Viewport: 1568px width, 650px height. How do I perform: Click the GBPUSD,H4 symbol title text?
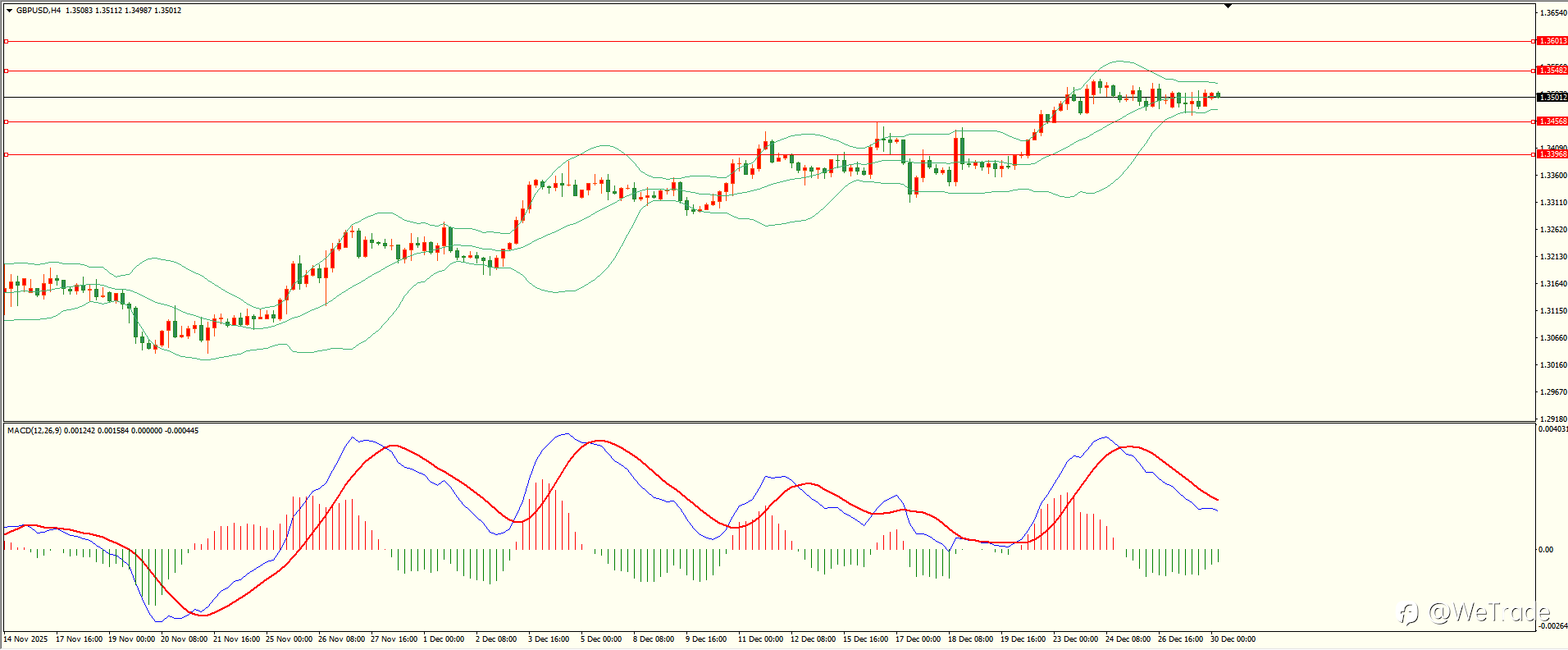(39, 11)
